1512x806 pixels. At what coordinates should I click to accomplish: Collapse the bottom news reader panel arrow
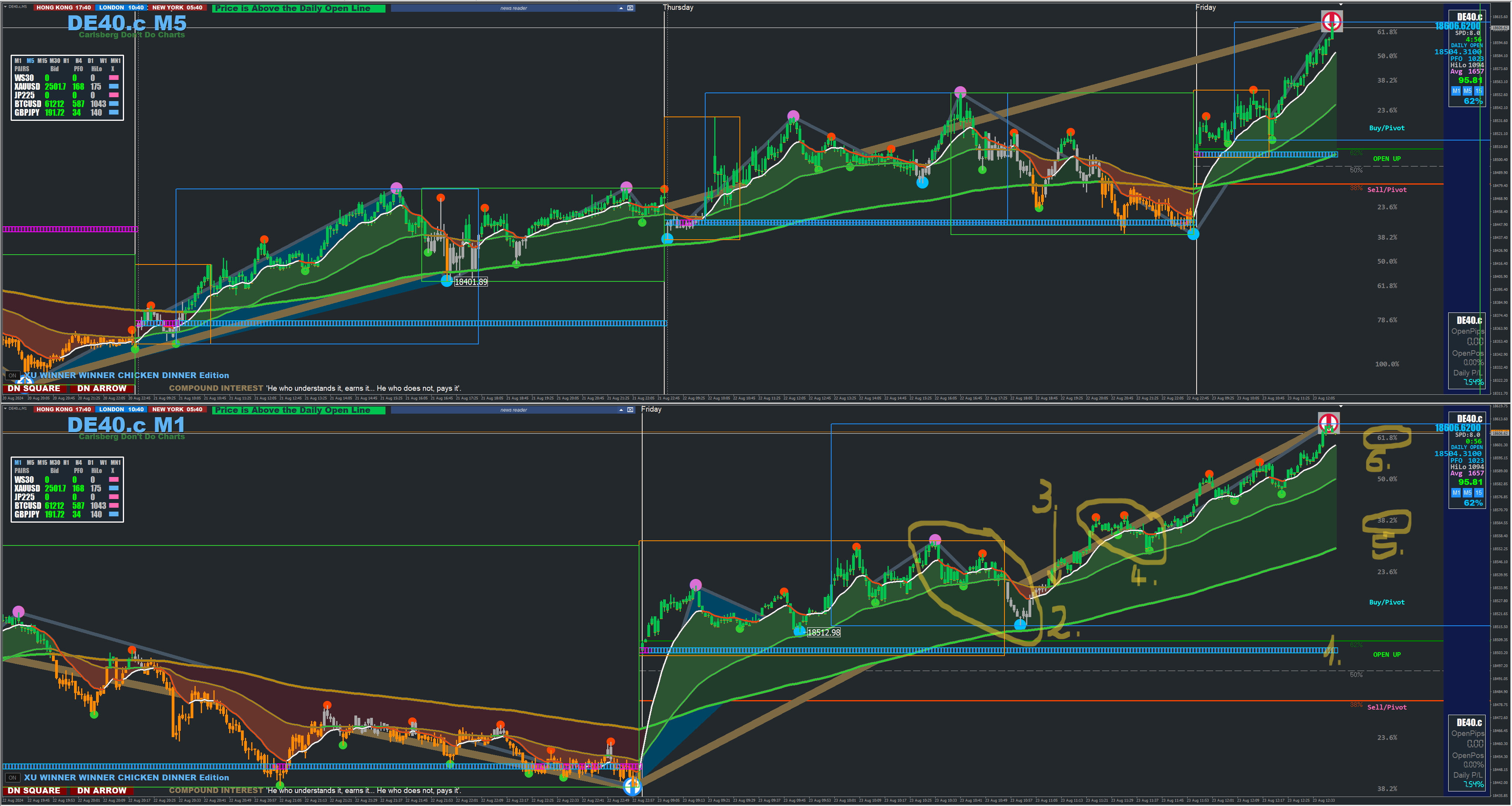[621, 410]
